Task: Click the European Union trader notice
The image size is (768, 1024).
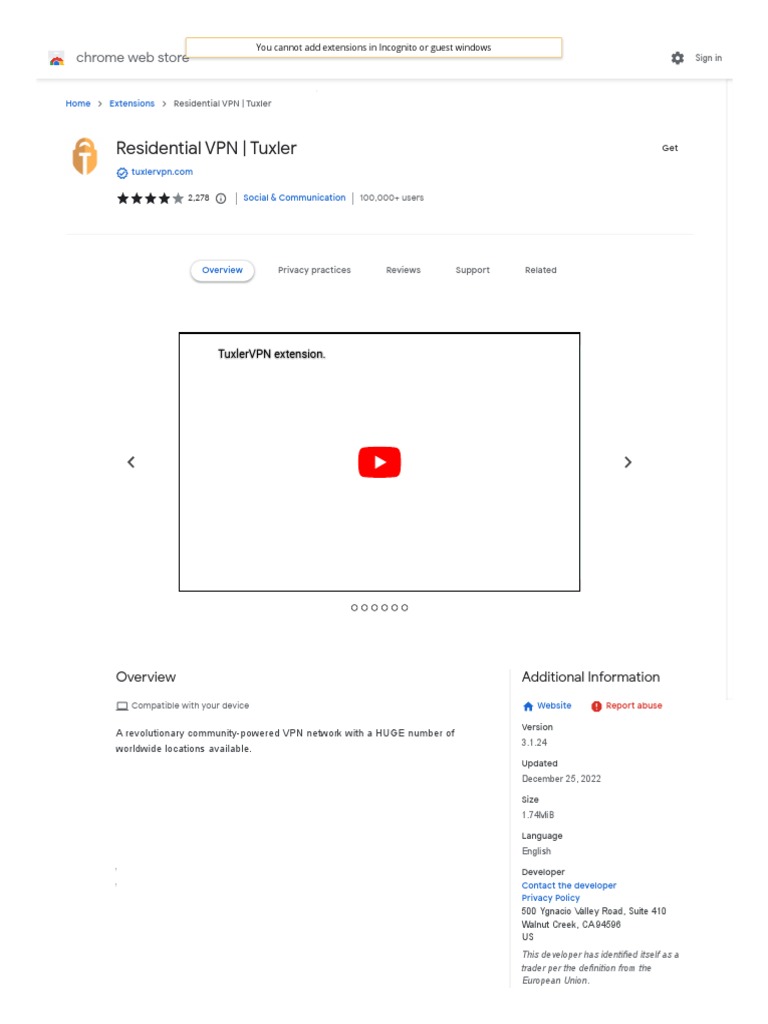Action: 600,968
